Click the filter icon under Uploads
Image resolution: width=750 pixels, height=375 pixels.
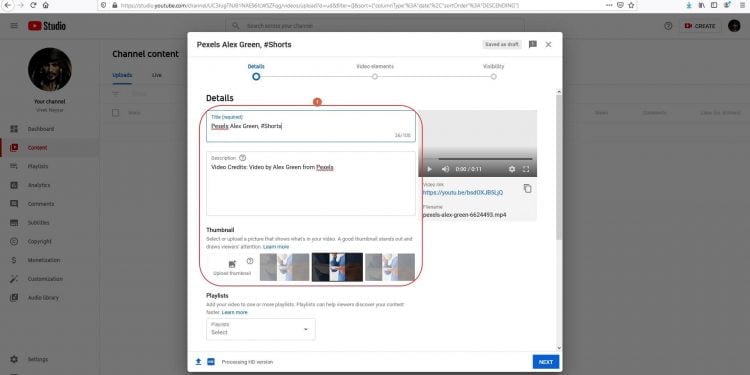[x=115, y=94]
